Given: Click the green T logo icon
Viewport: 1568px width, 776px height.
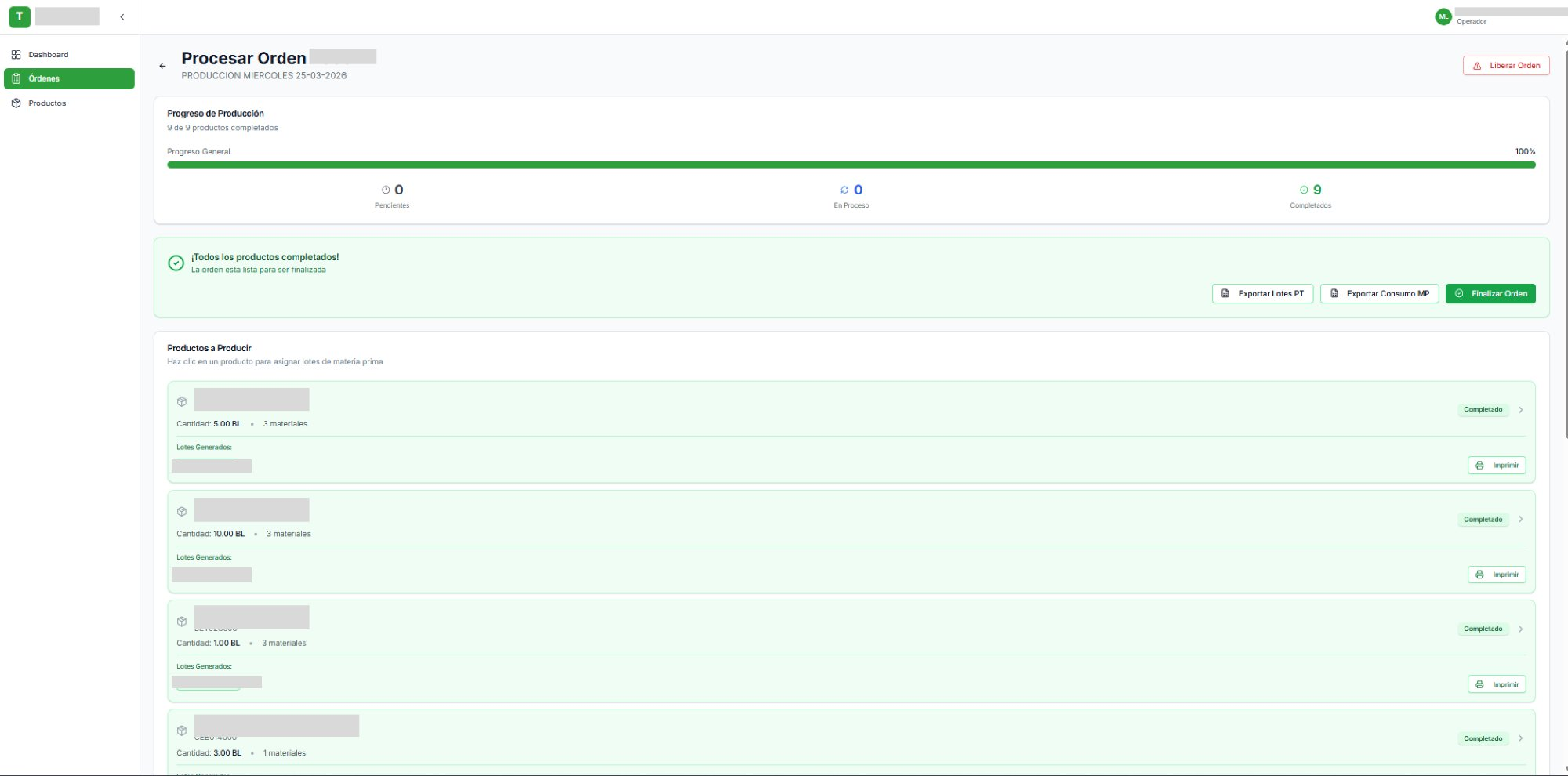Looking at the screenshot, I should [20, 16].
